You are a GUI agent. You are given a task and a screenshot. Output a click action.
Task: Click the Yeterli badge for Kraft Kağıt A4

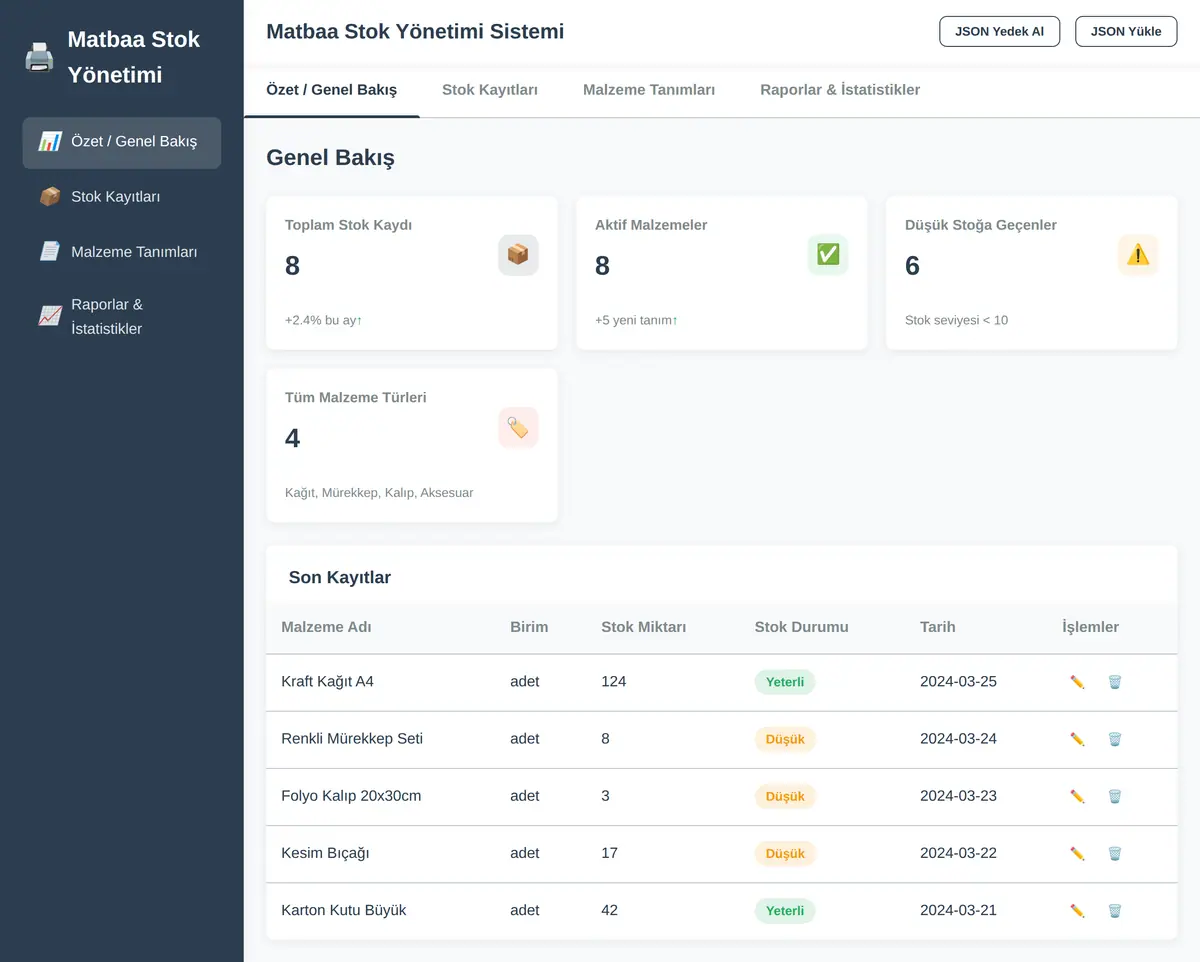785,682
